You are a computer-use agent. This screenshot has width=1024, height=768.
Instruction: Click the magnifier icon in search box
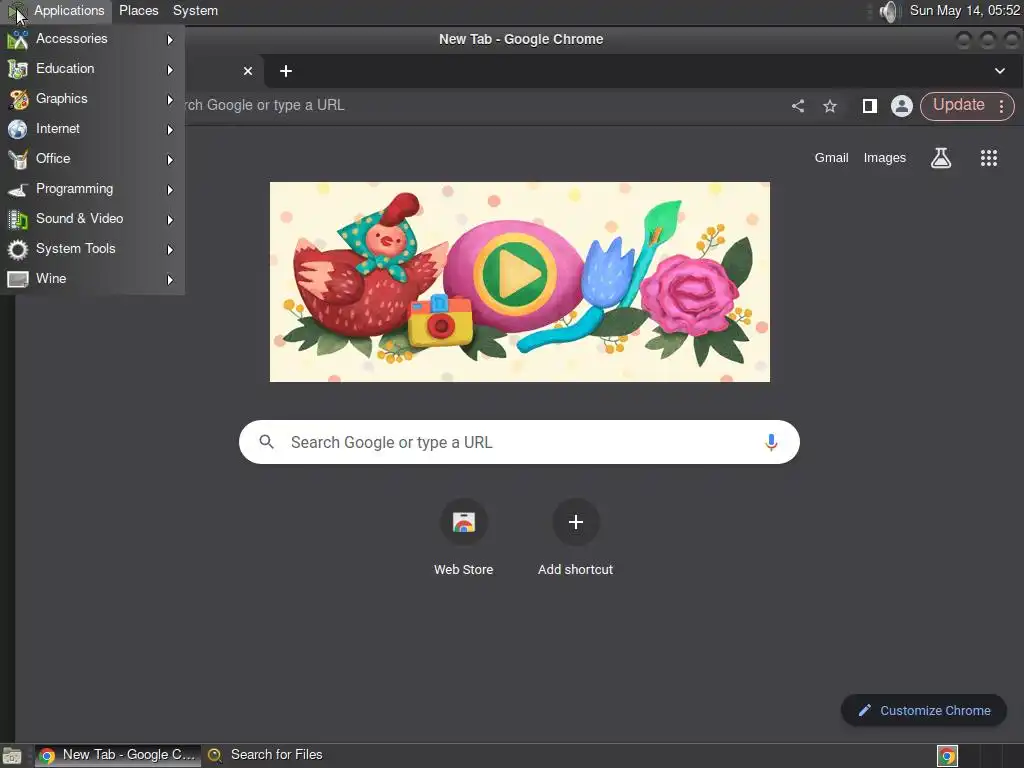pyautogui.click(x=266, y=442)
